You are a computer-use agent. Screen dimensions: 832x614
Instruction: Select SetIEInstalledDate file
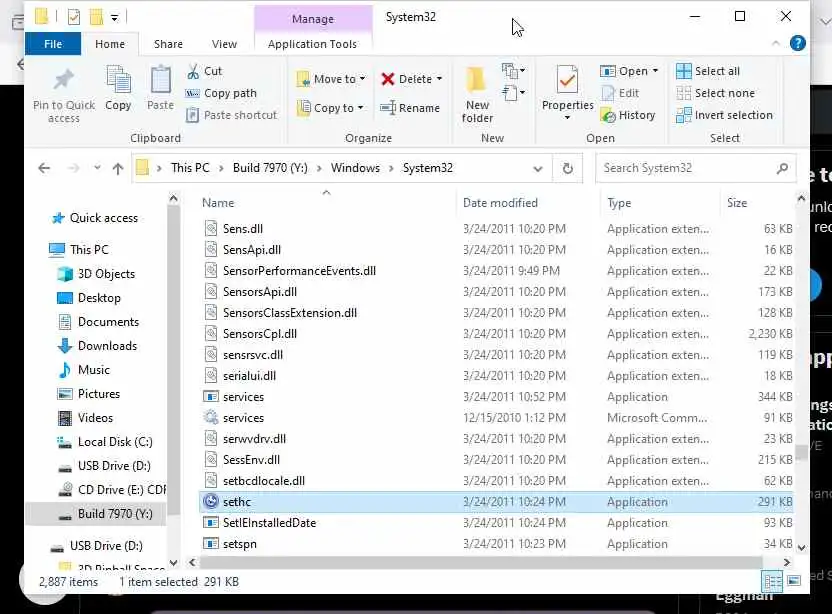496,523
